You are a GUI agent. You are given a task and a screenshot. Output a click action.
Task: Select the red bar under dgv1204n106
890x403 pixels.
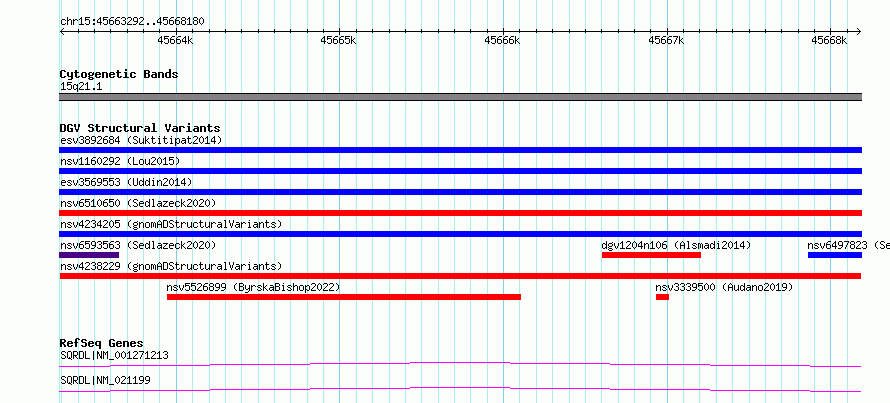point(651,255)
